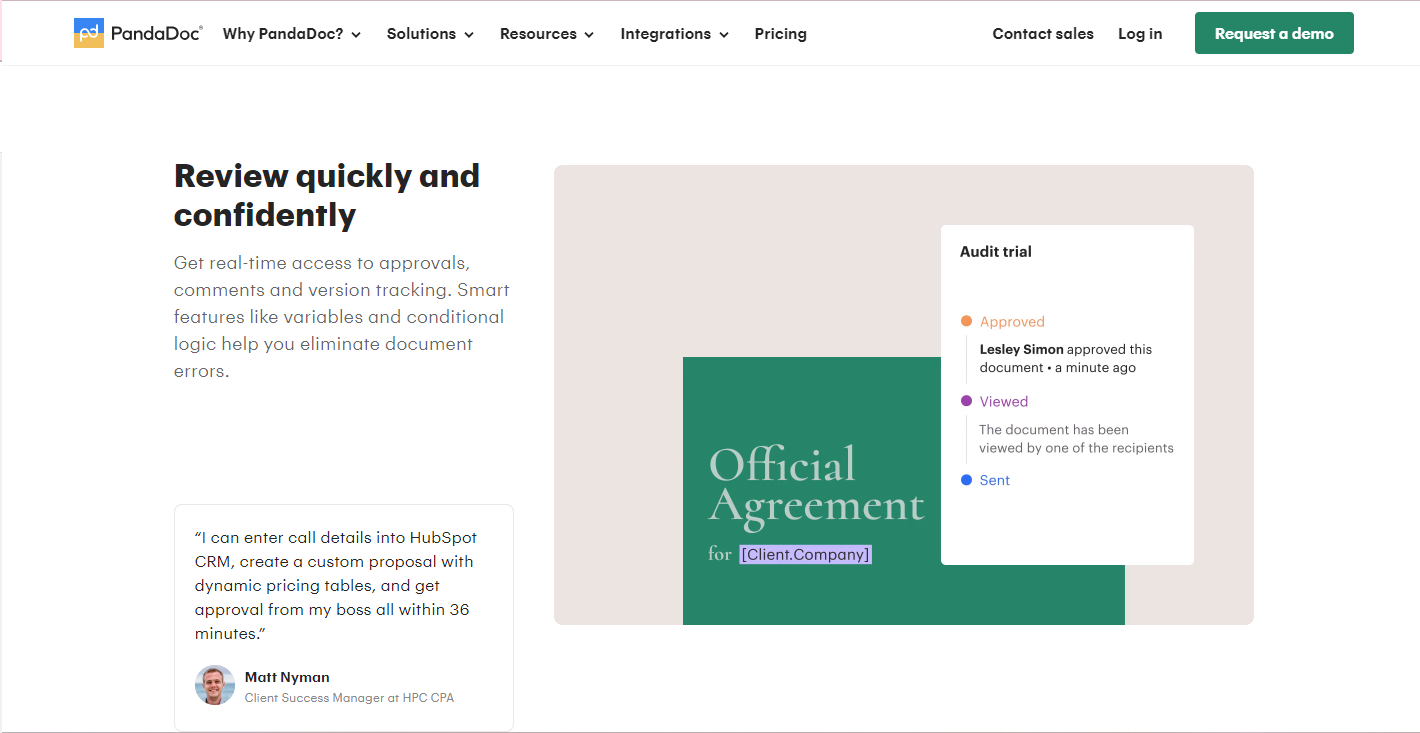Select the Sent audit trail label
The image size is (1420, 733).
point(995,480)
